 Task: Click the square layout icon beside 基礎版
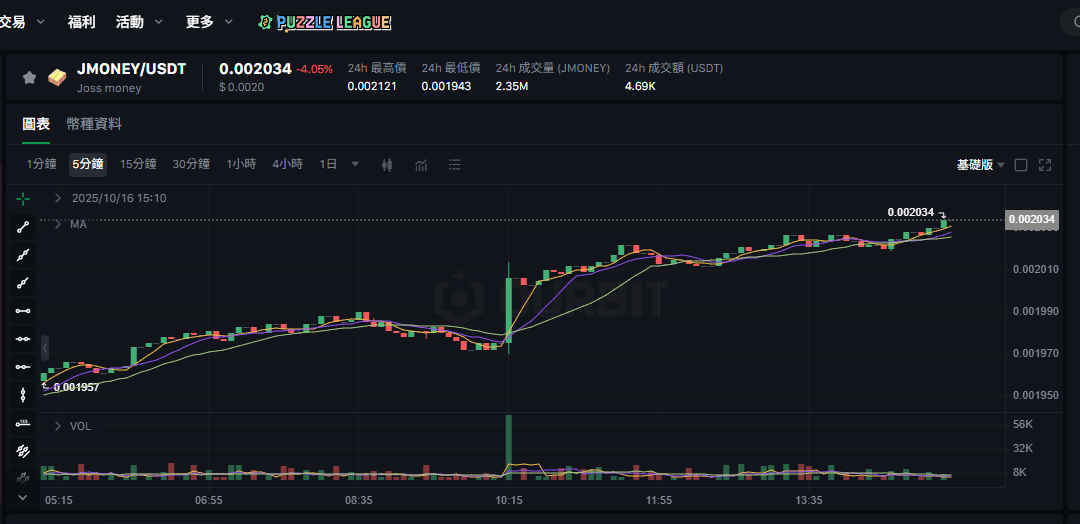[x=1021, y=165]
